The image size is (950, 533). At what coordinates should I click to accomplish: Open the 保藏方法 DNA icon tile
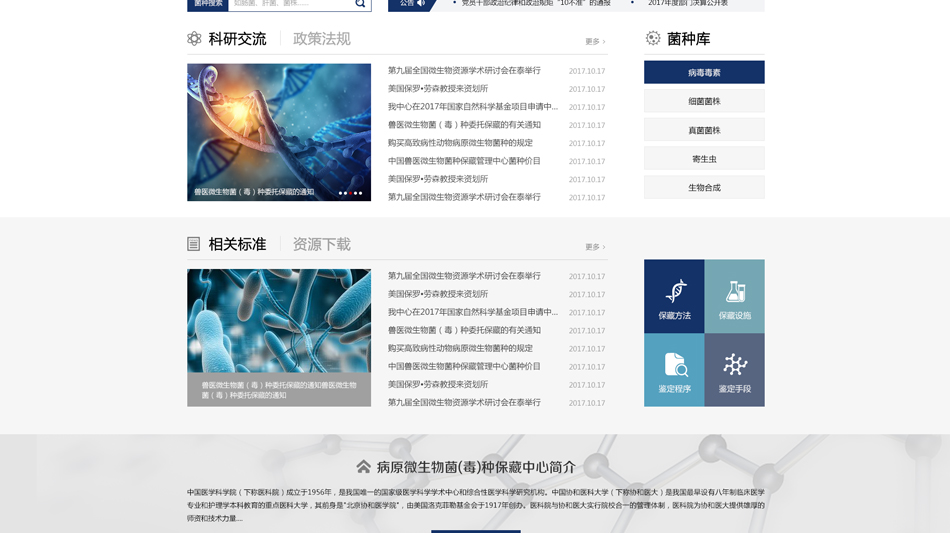click(674, 296)
